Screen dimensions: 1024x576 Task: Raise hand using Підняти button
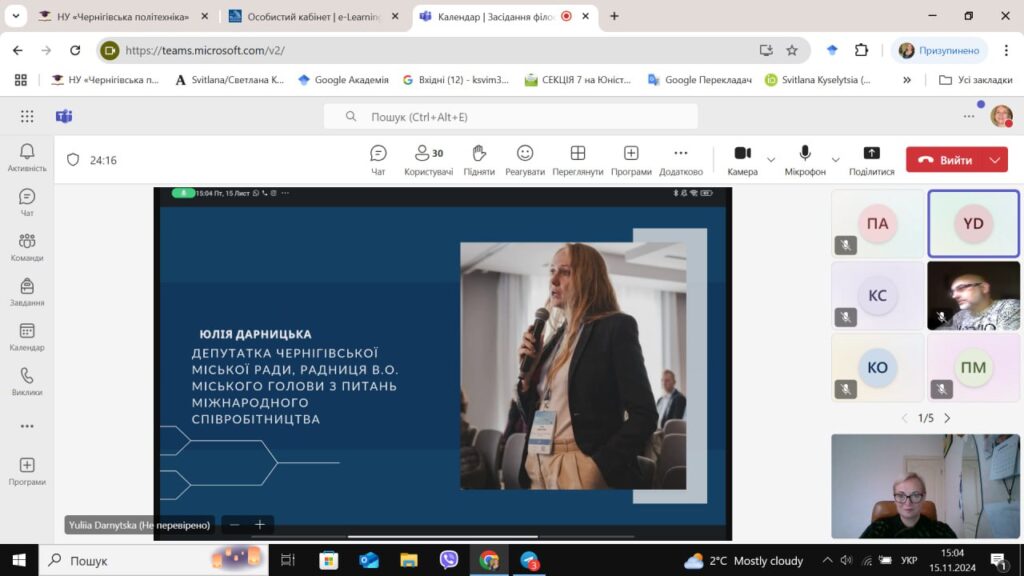point(479,159)
